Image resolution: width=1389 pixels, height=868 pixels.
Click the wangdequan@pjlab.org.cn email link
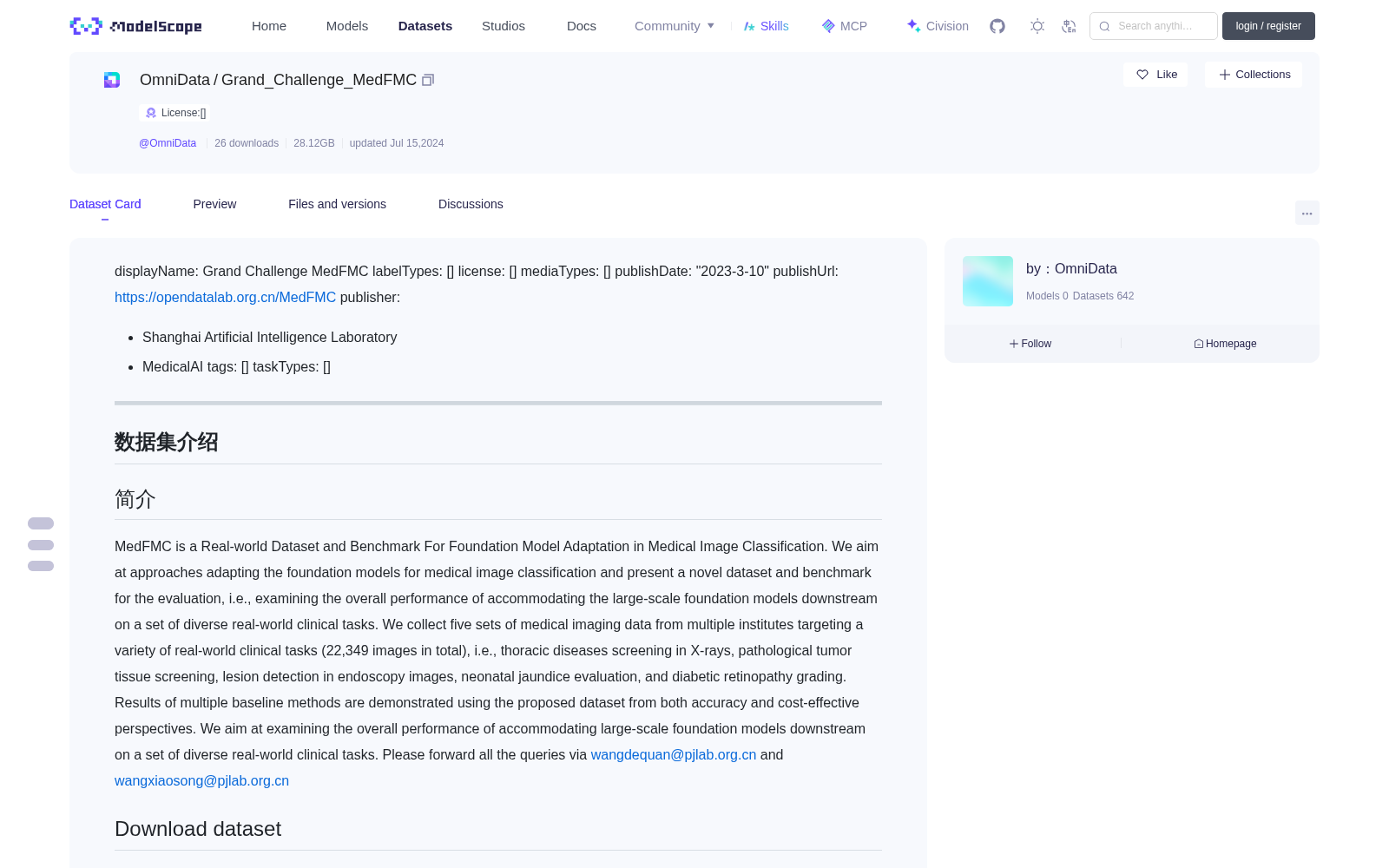674,754
